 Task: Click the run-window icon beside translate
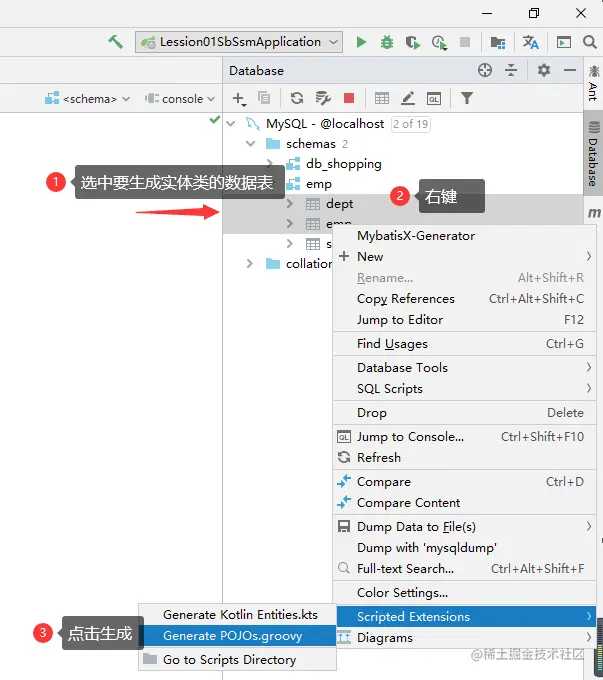pos(564,42)
